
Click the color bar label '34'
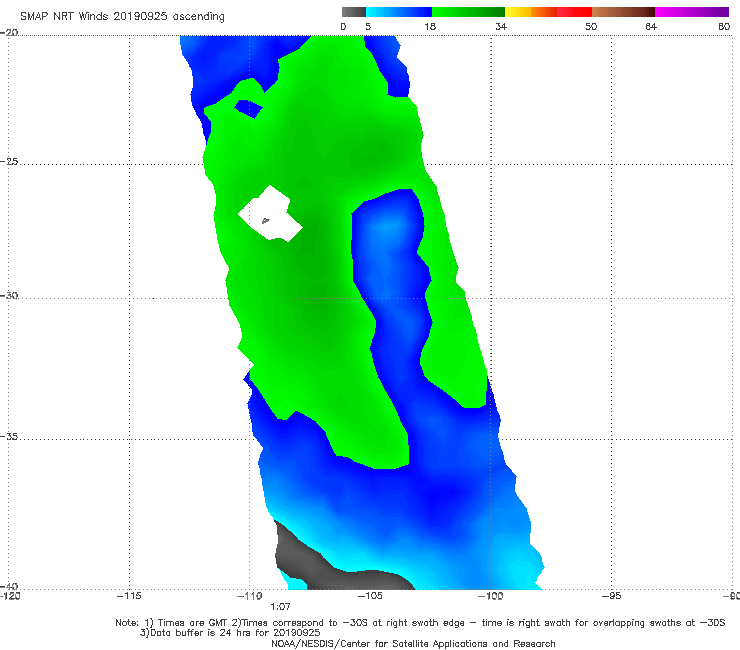pyautogui.click(x=501, y=26)
